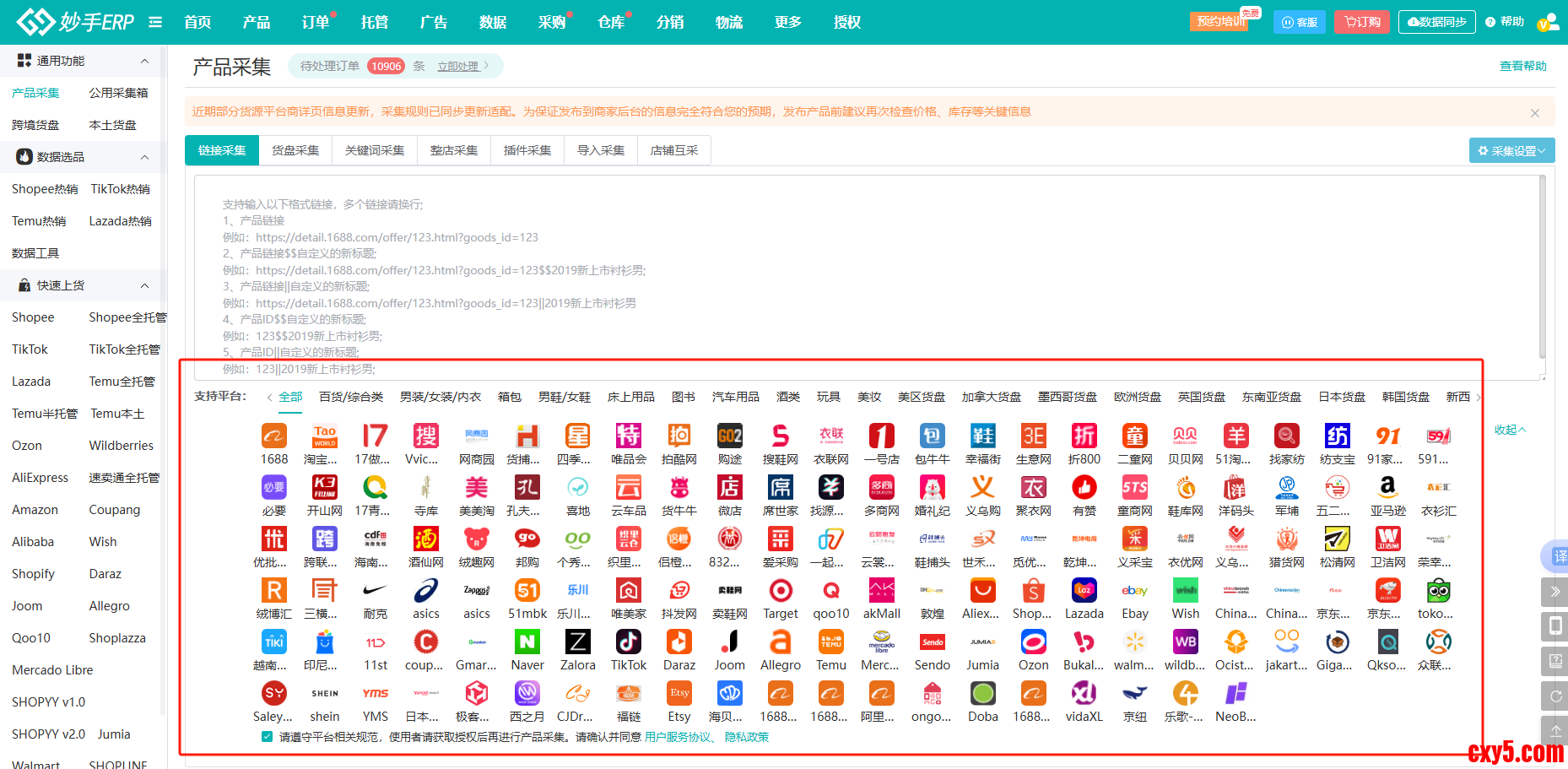This screenshot has height=769, width=1568.
Task: Click the 立即处理 link
Action: pos(458,66)
